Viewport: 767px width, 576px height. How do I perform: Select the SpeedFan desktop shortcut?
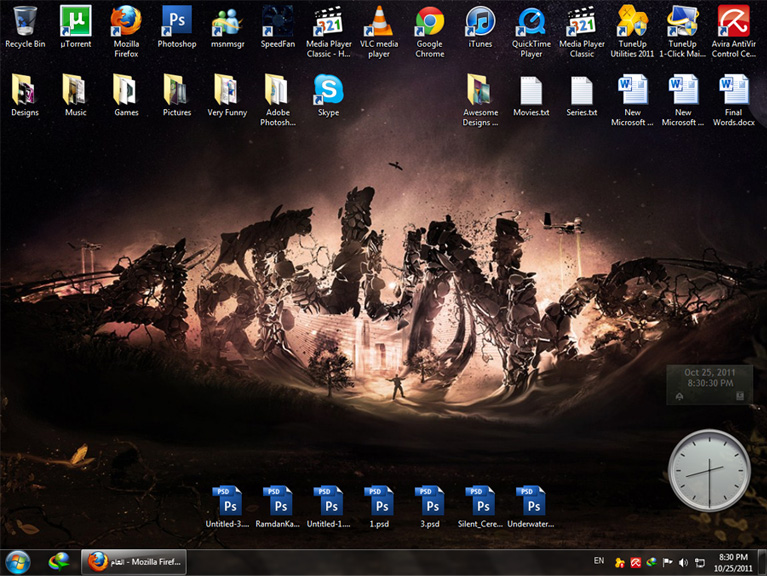(x=278, y=27)
